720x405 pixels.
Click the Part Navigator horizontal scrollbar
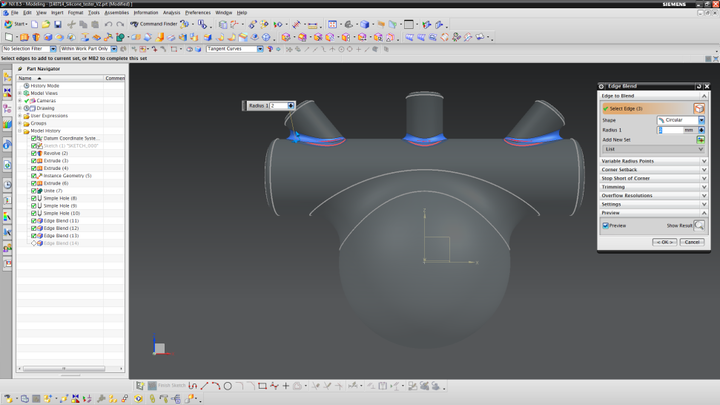[64, 368]
